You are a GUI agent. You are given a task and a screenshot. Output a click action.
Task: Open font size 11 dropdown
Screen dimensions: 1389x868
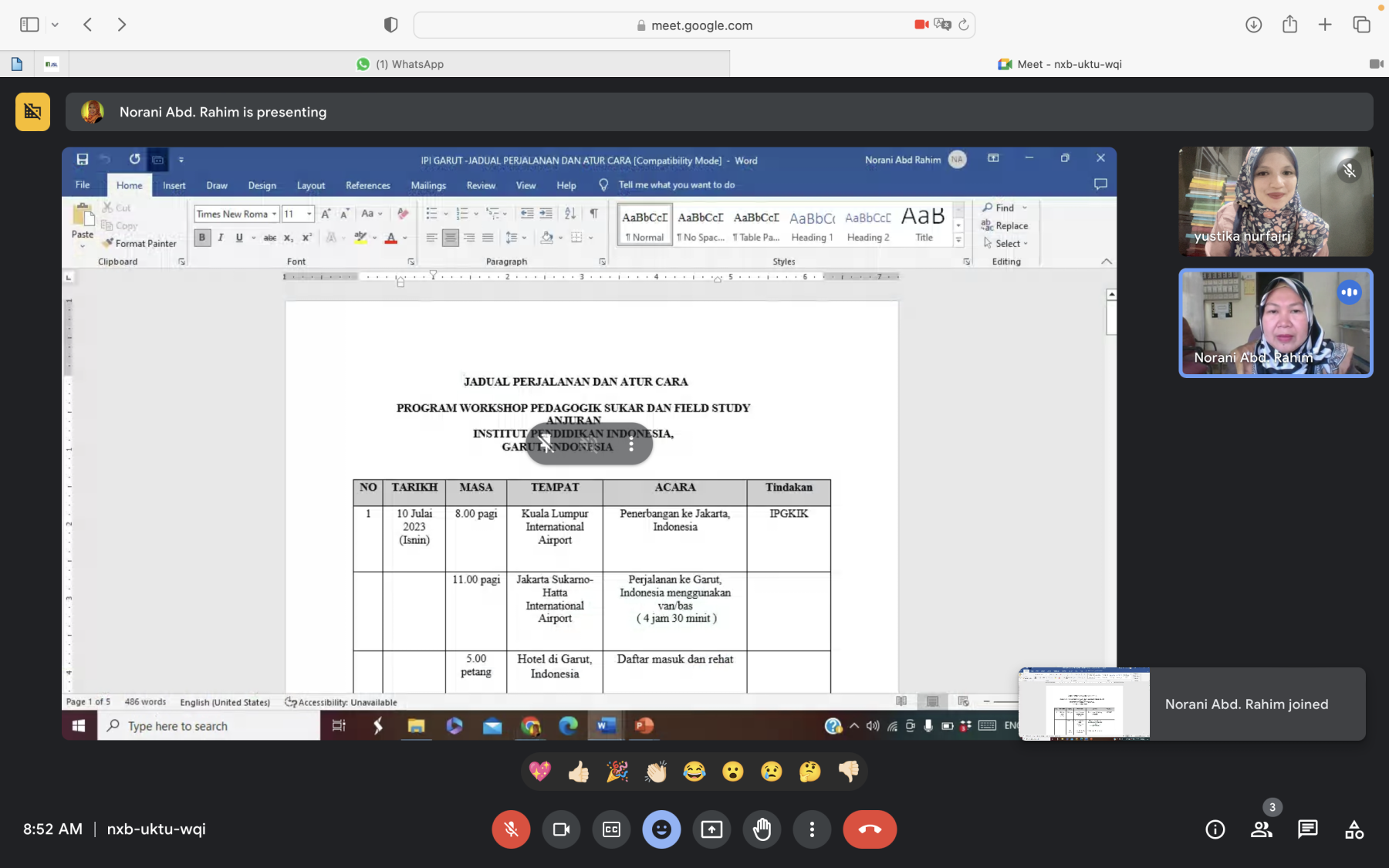[x=309, y=214]
